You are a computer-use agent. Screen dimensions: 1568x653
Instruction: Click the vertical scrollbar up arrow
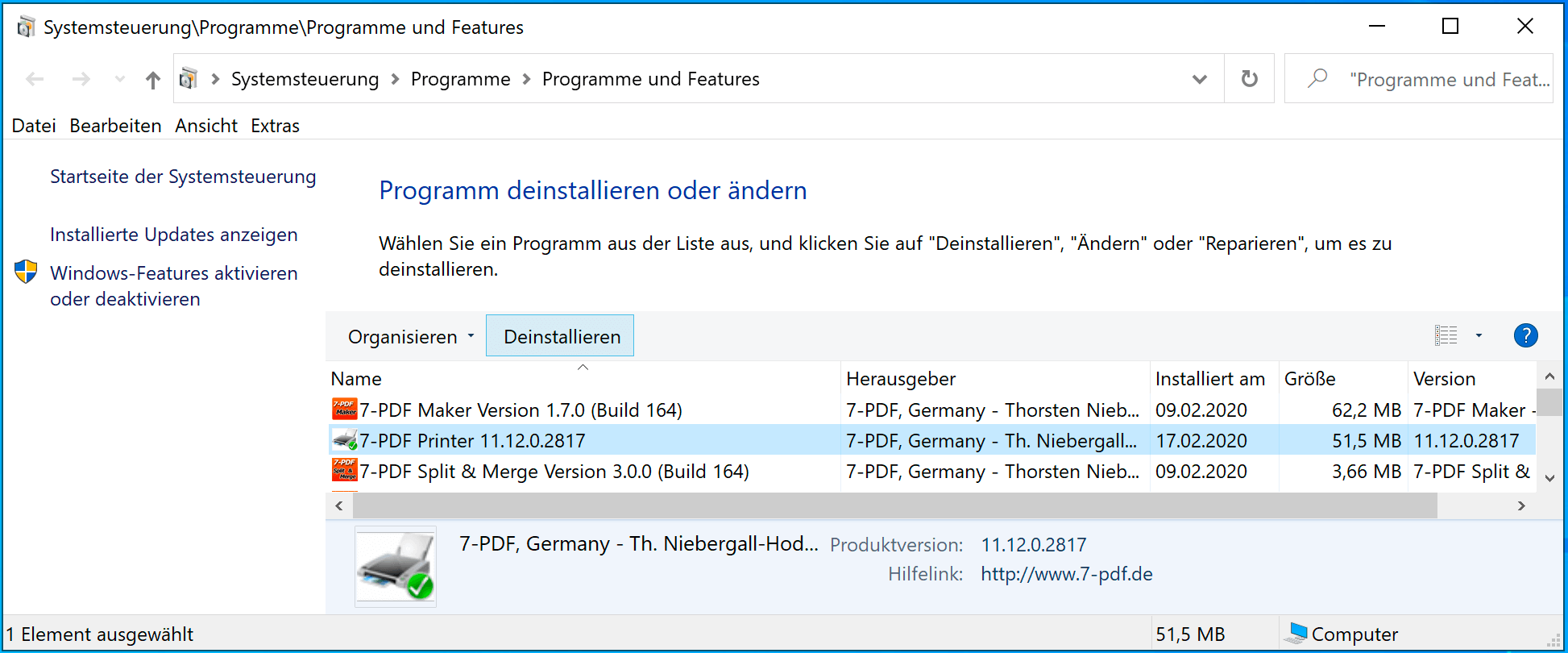(x=1549, y=376)
